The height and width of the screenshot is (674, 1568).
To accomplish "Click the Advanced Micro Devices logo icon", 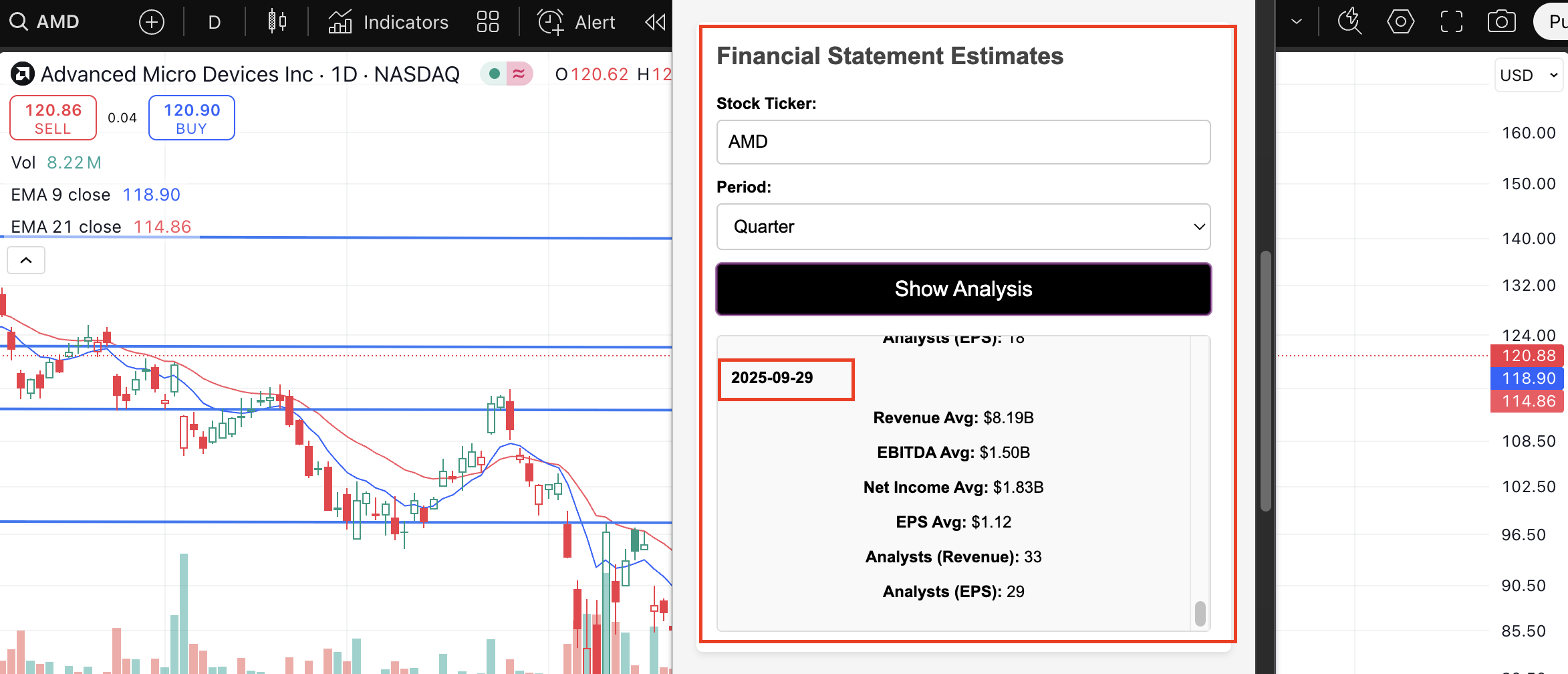I will tap(22, 74).
